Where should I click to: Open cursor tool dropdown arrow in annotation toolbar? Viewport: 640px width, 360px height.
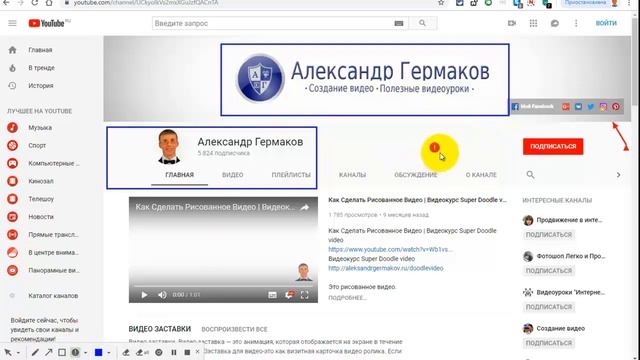[x=18, y=353]
